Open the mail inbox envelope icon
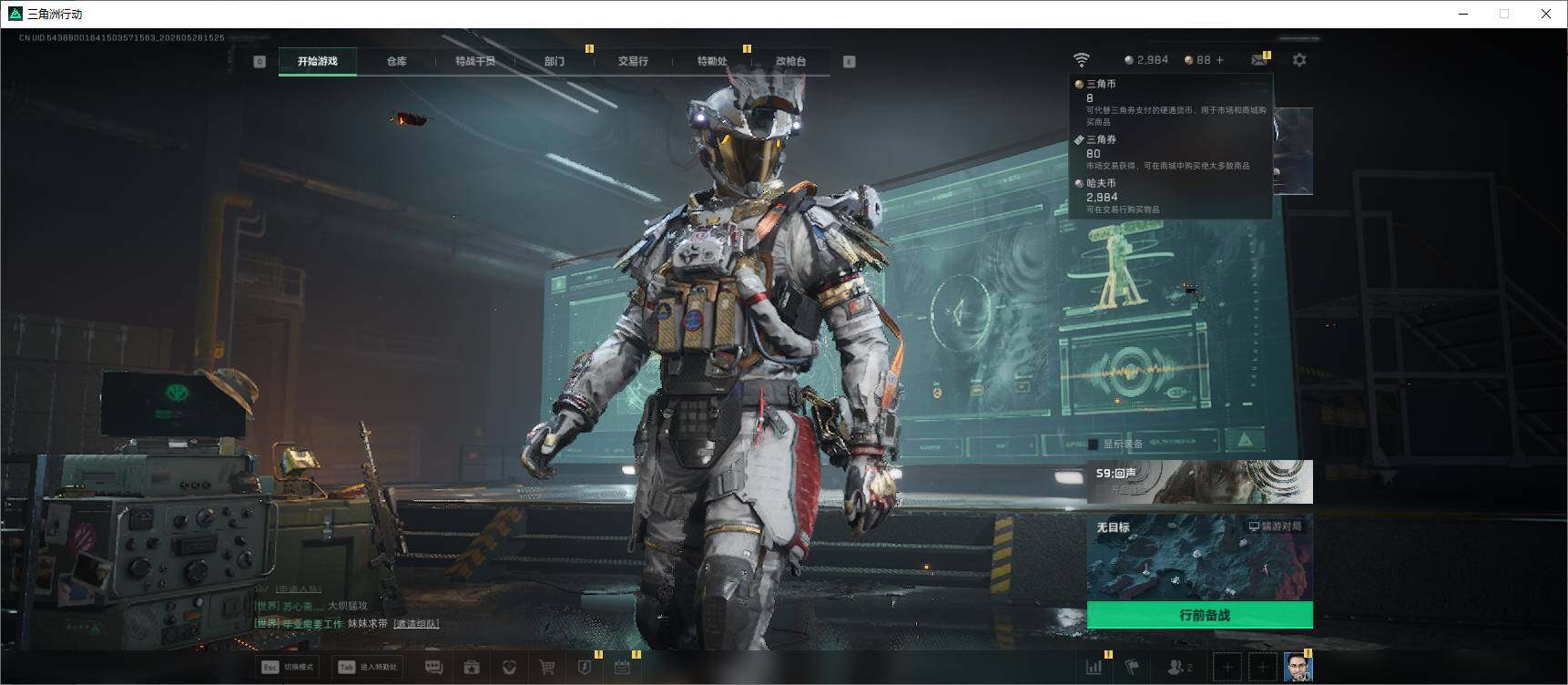 (x=1259, y=60)
